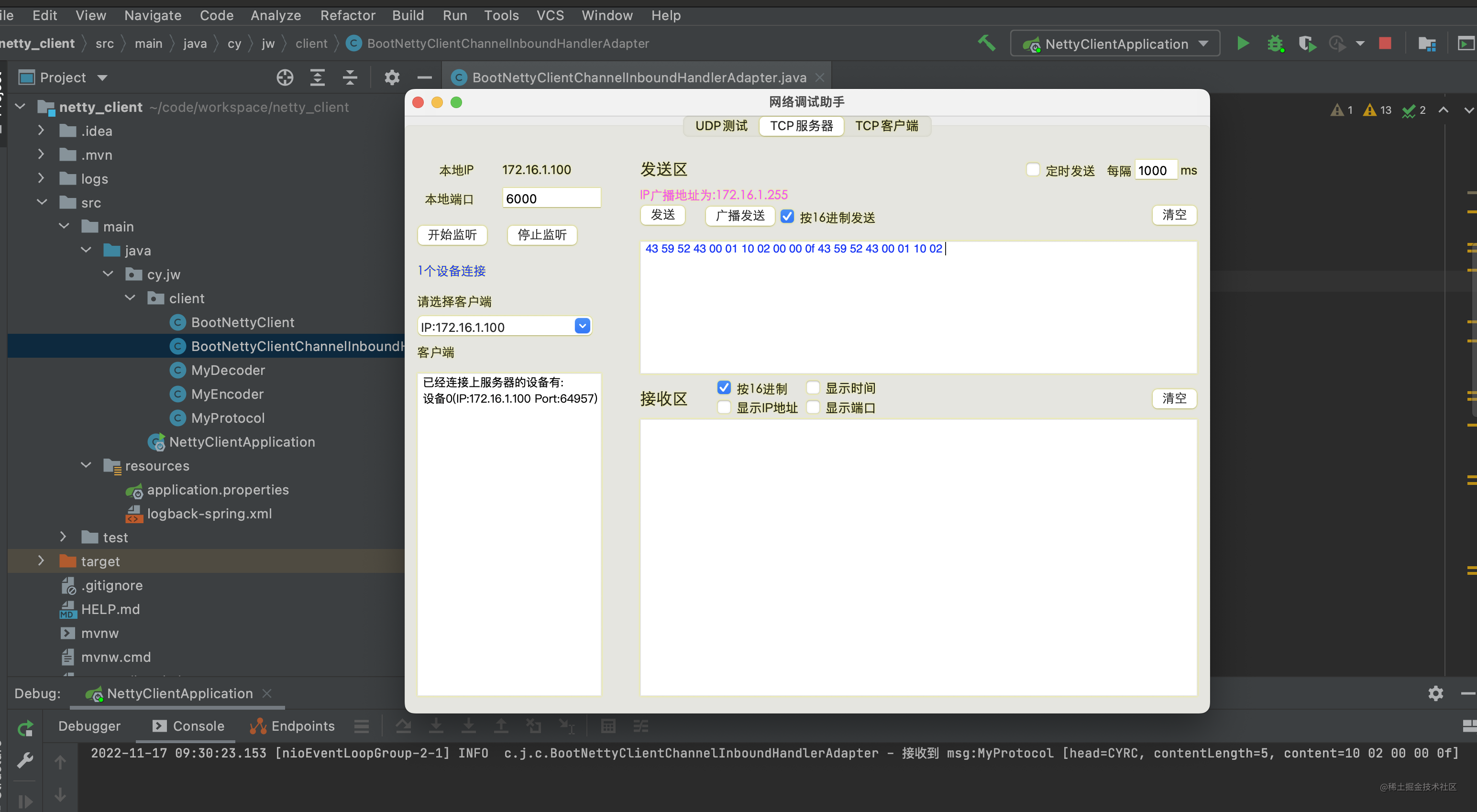Screen dimensions: 1477x812
Task: Close the BootNettyClientChannelInboundHandlerAdapter.java editor tab
Action: (x=820, y=77)
